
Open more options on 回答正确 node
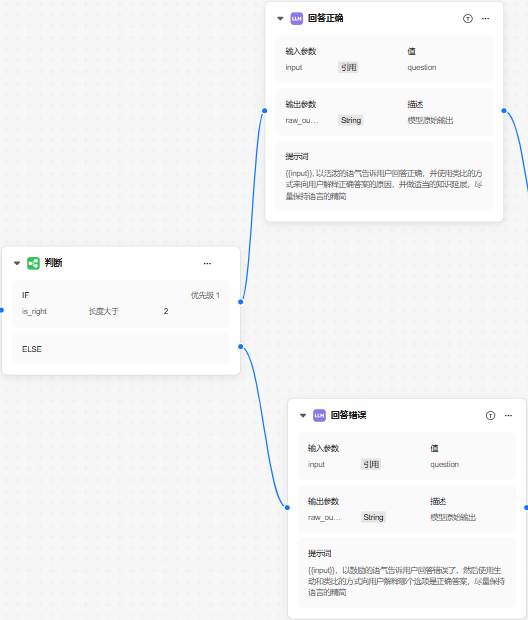(486, 19)
